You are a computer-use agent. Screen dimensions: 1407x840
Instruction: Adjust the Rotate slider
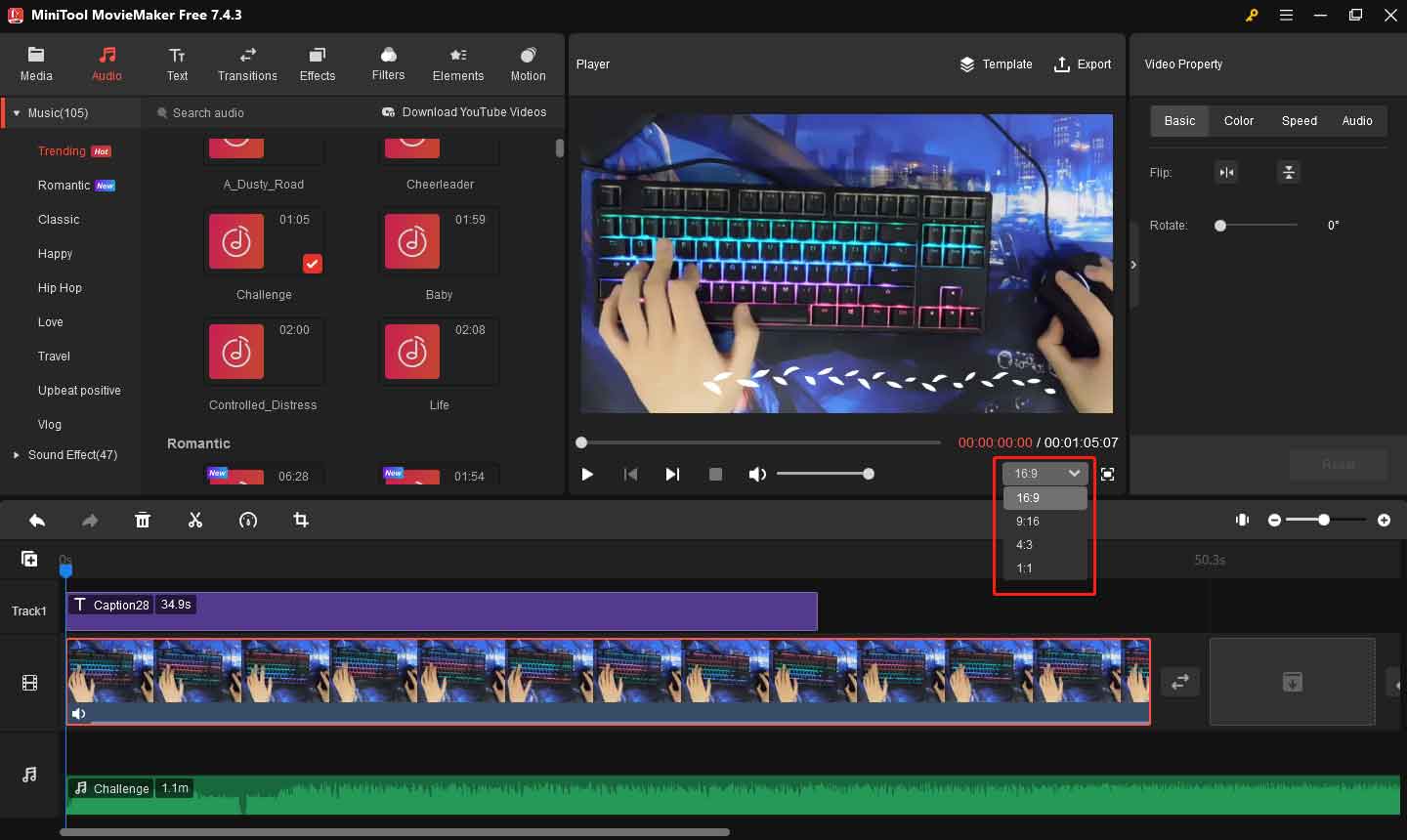[x=1257, y=226]
